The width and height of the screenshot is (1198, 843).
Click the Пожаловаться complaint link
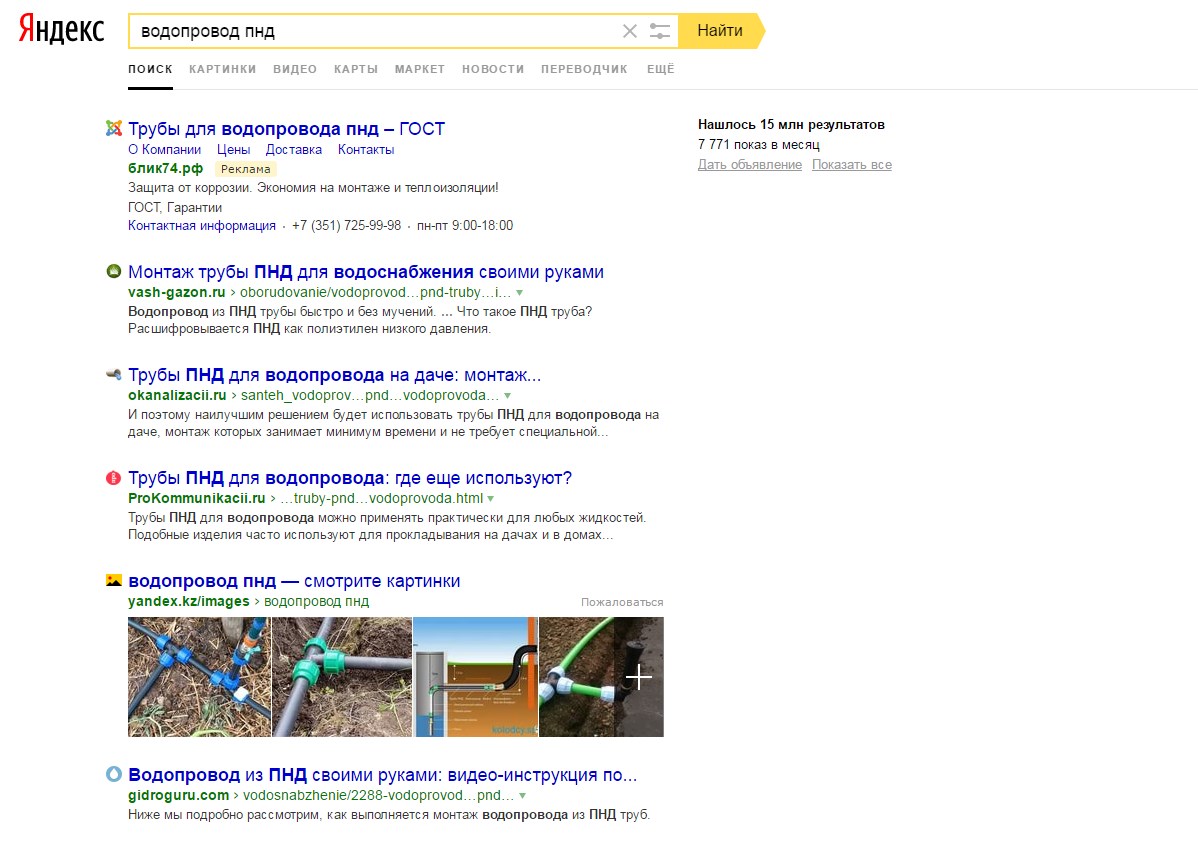click(622, 602)
